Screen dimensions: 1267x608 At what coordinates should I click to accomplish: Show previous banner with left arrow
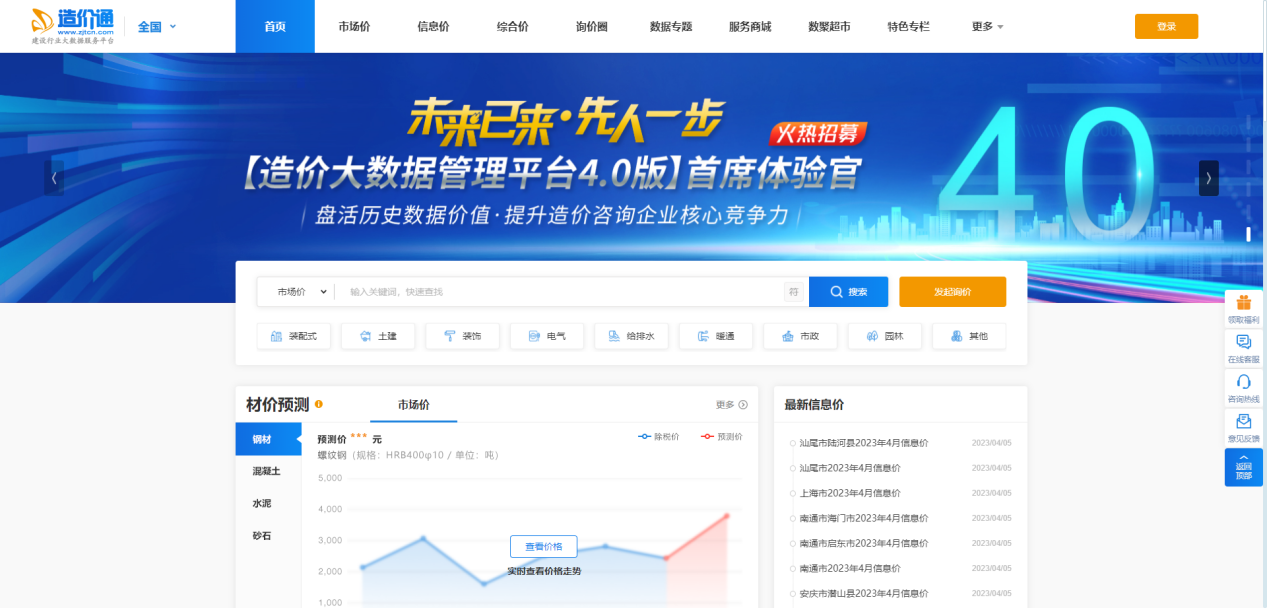click(54, 178)
